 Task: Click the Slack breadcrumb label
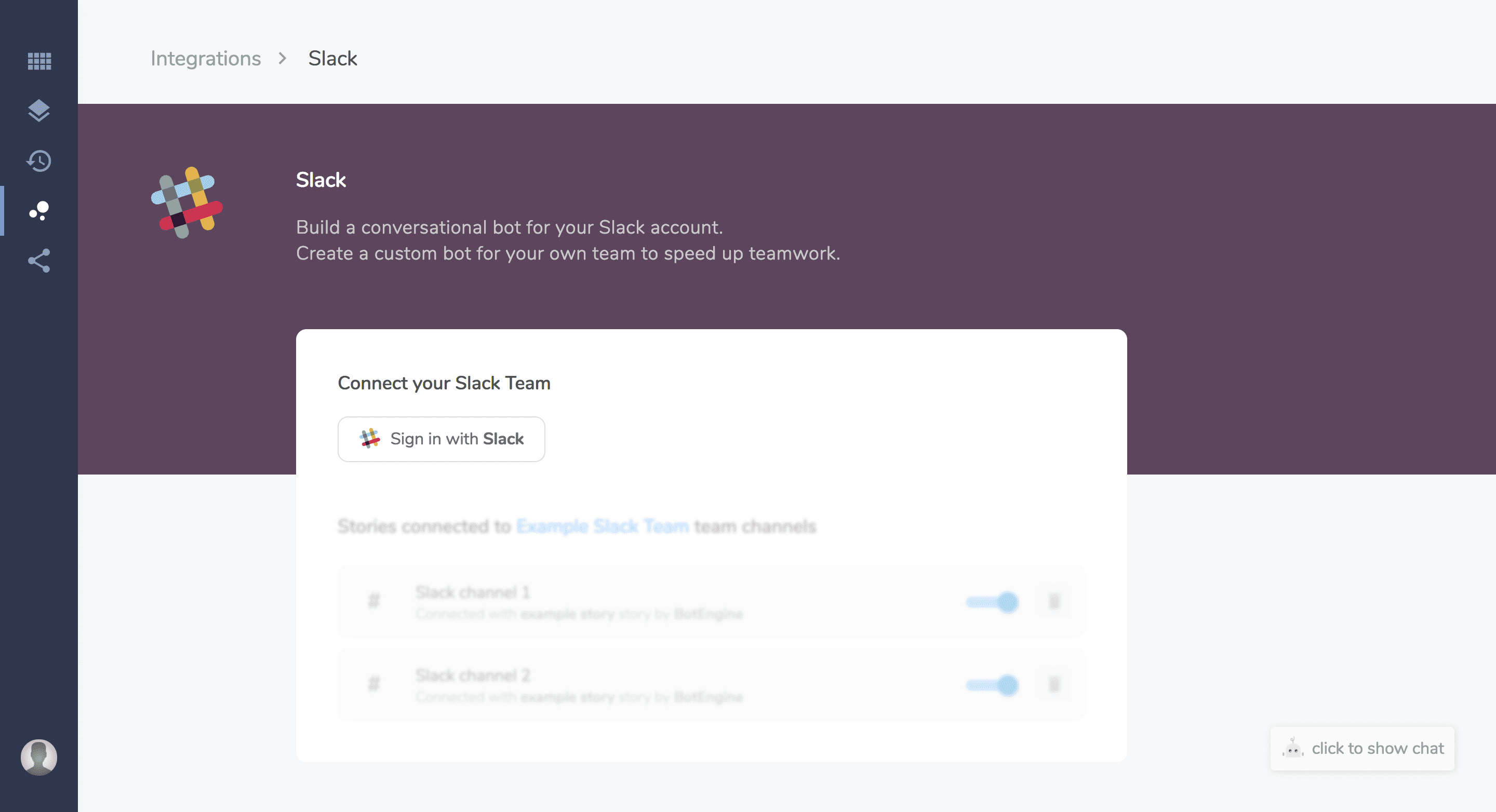333,59
